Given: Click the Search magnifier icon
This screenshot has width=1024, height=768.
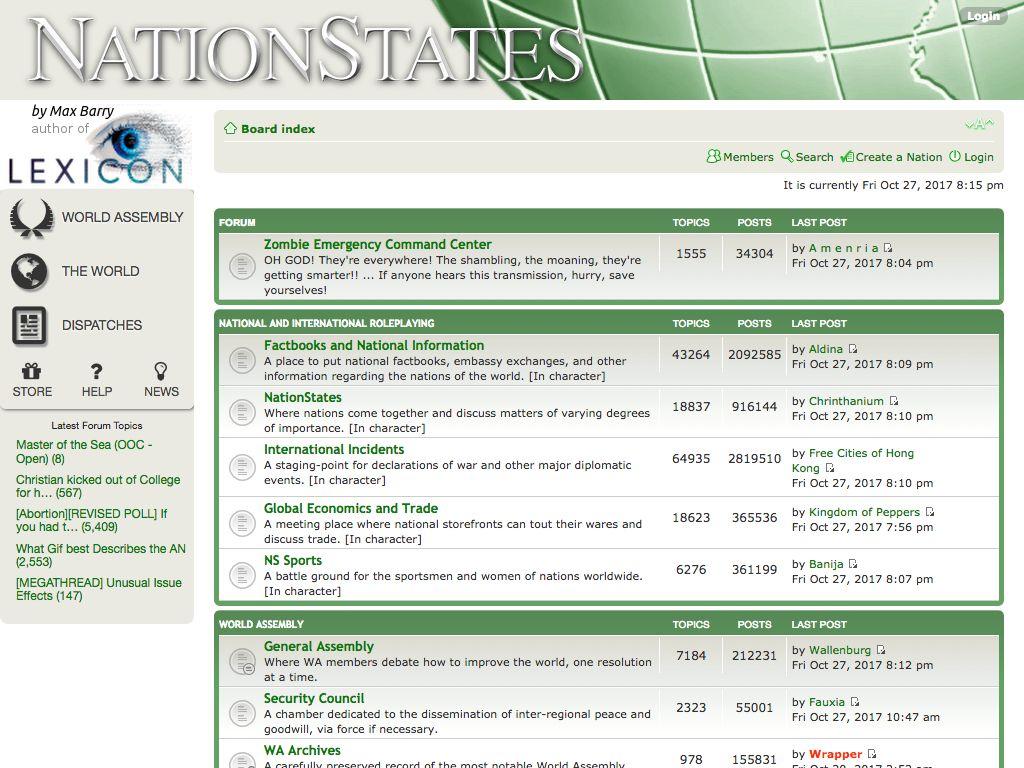Looking at the screenshot, I should click(x=787, y=157).
